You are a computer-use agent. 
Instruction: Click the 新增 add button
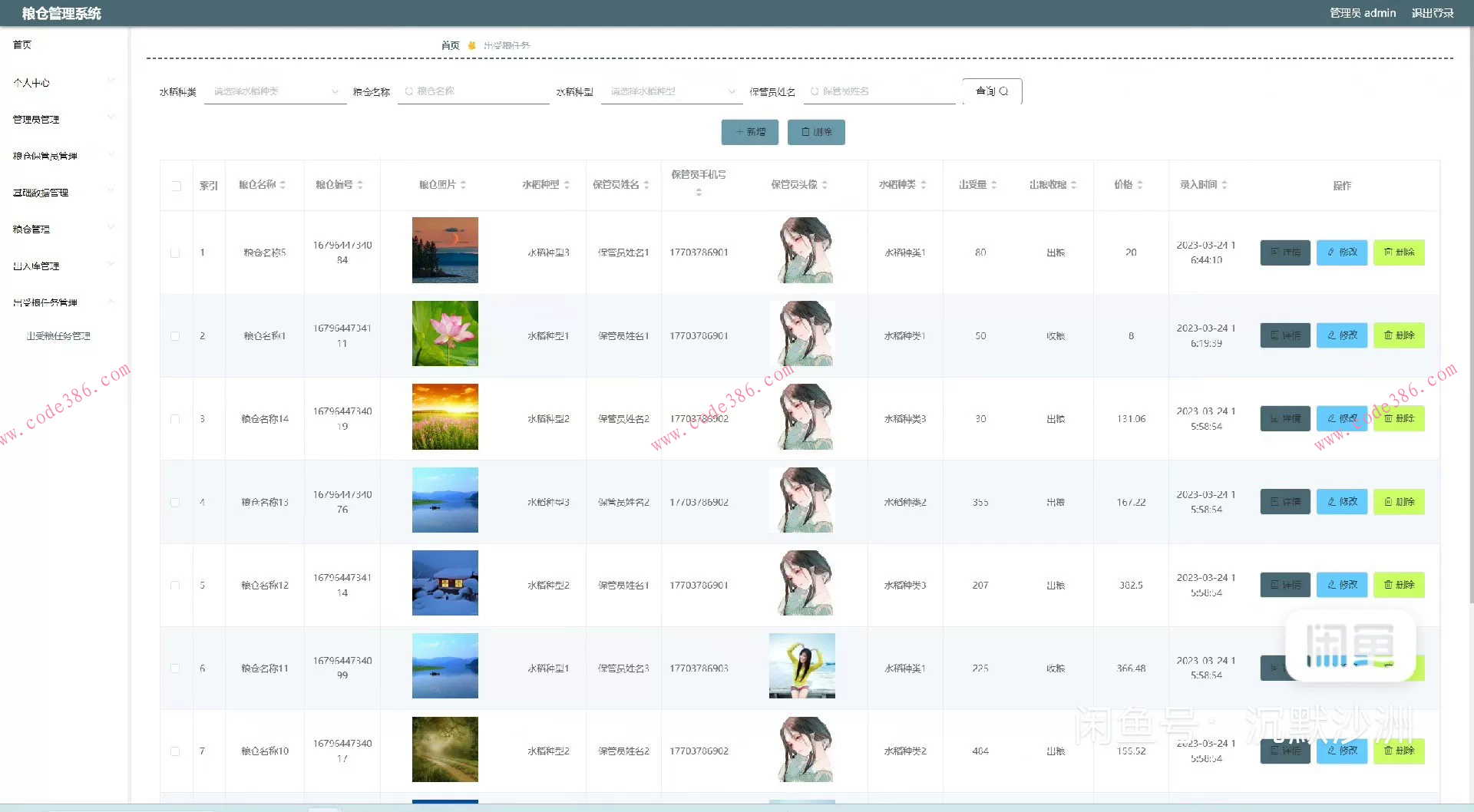click(x=749, y=132)
